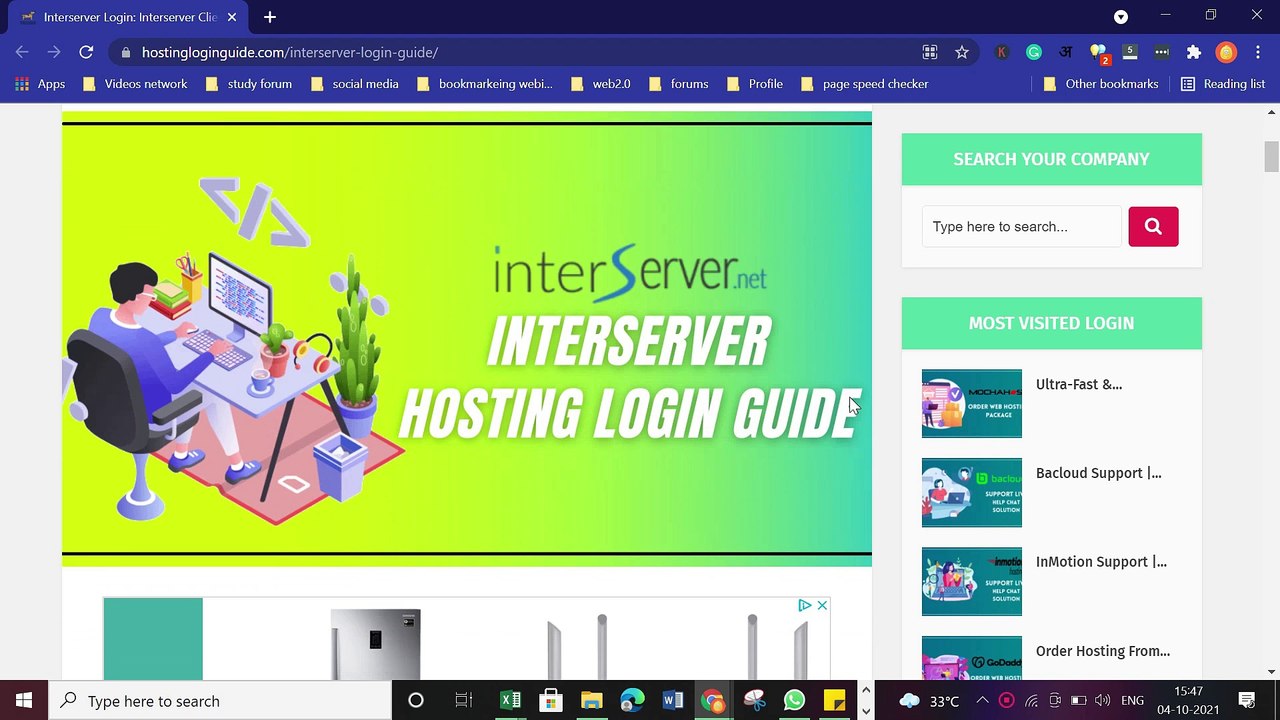Open the Profile bookmark folder

pyautogui.click(x=755, y=84)
